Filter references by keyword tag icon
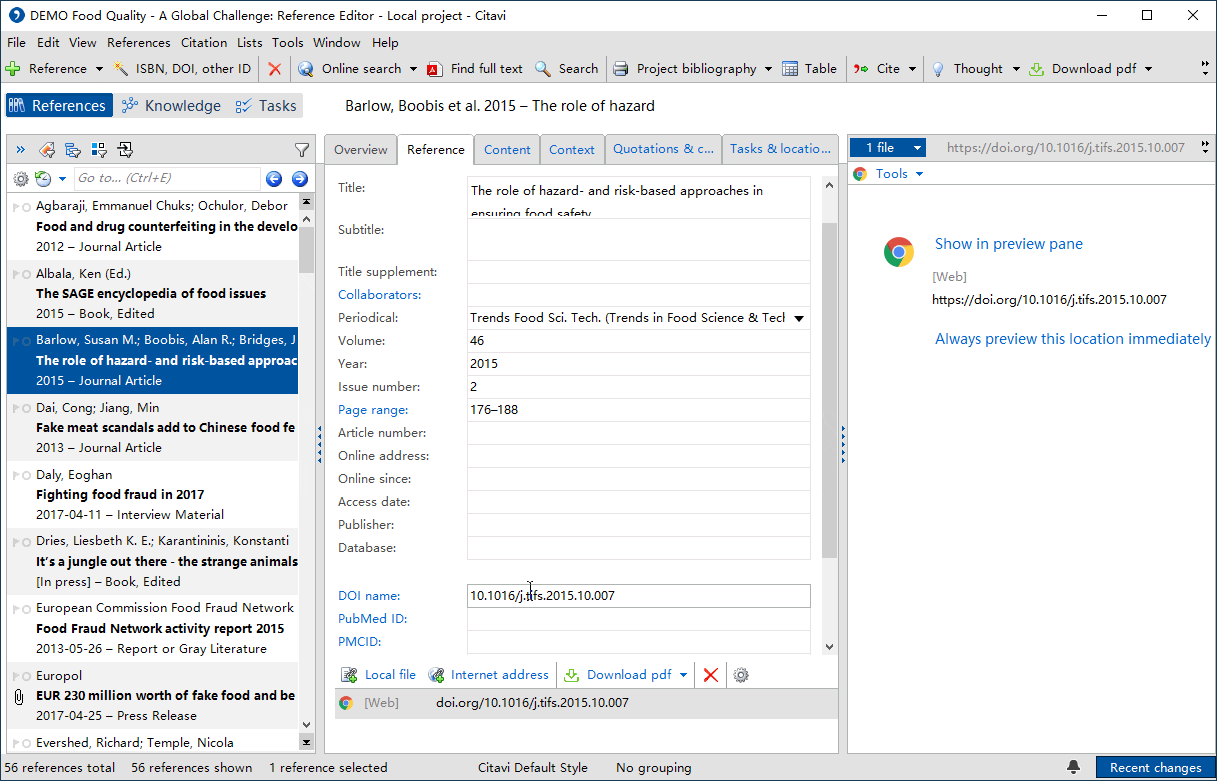Screen dimensions: 1217x781 point(47,150)
